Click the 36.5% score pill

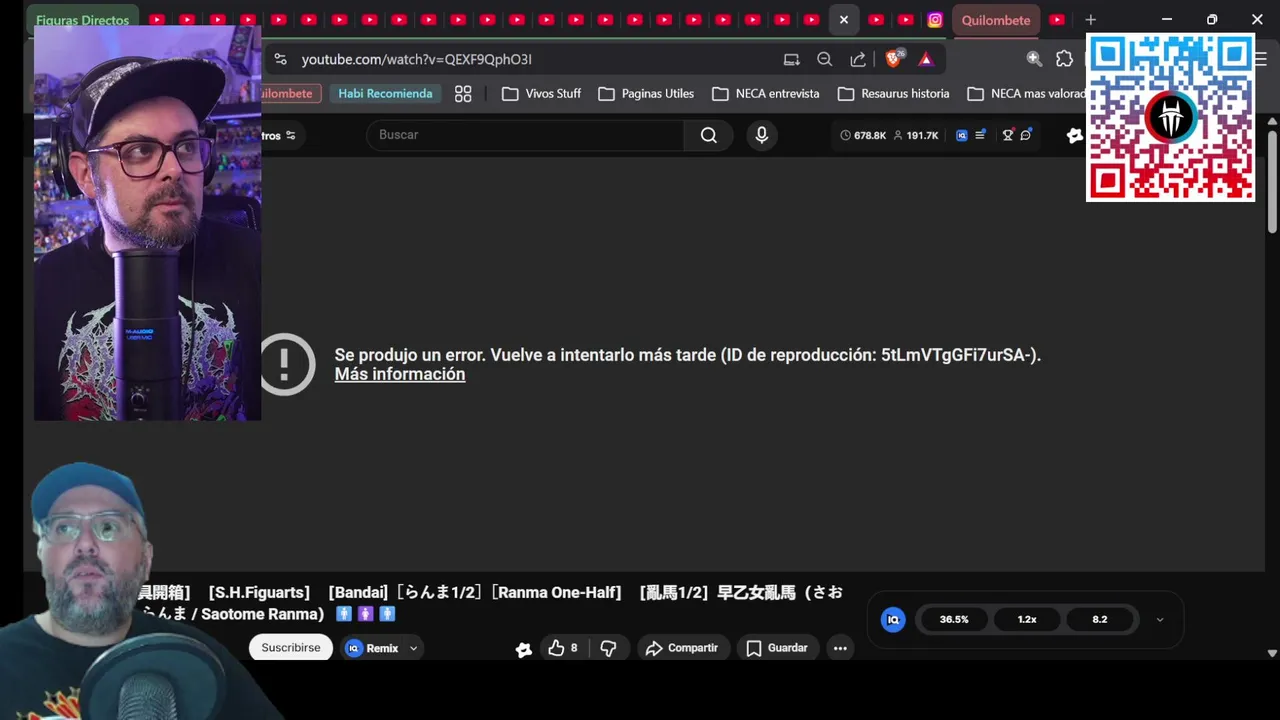[954, 620]
